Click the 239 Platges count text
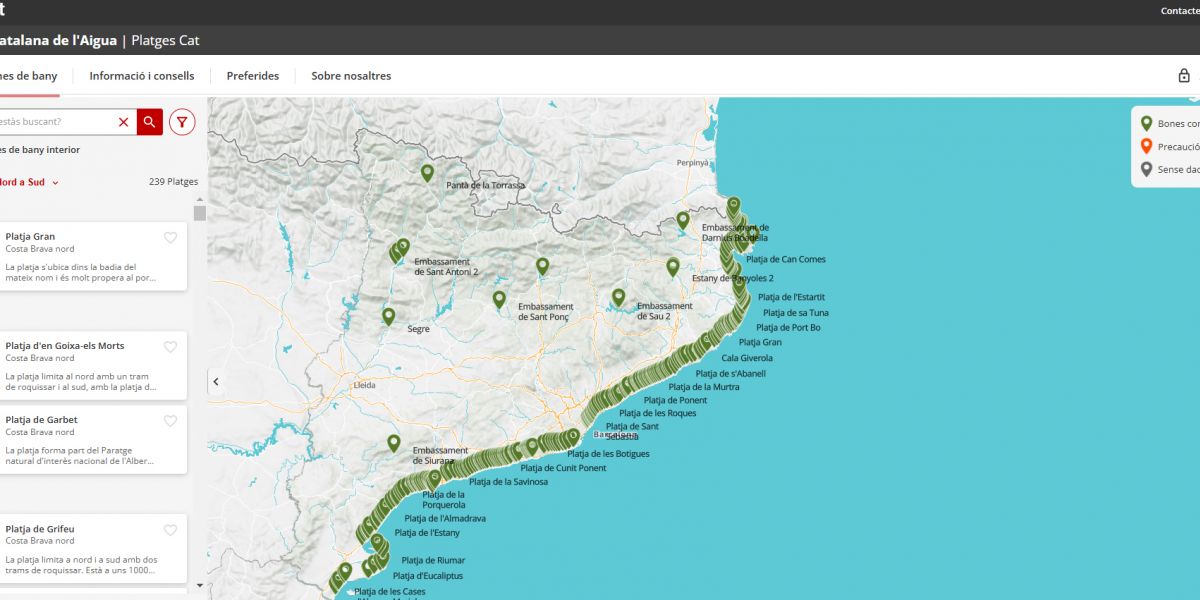The height and width of the screenshot is (600, 1200). (x=173, y=182)
